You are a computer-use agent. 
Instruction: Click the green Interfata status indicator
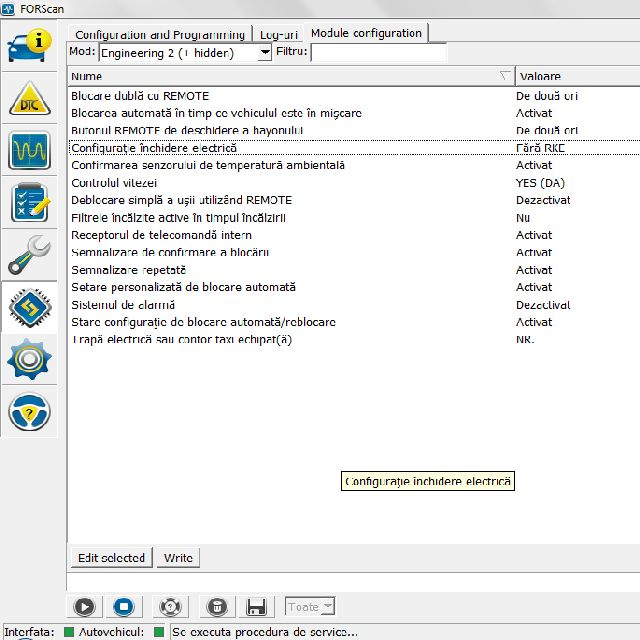(x=69, y=632)
